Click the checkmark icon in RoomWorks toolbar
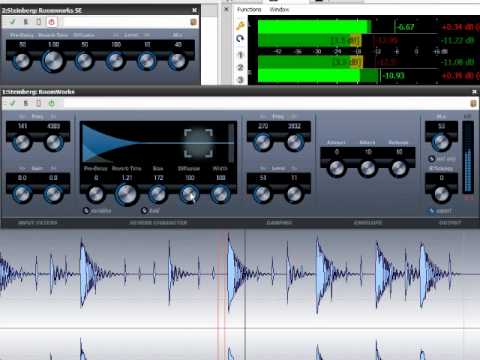Viewport: 480px width, 360px height. pyautogui.click(x=13, y=103)
